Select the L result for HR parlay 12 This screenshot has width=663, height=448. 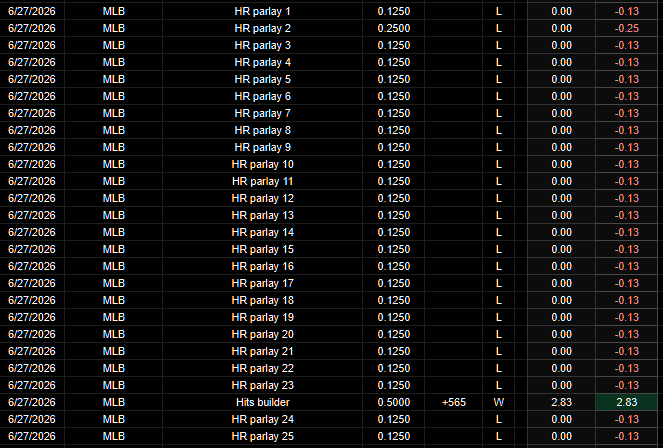(499, 198)
